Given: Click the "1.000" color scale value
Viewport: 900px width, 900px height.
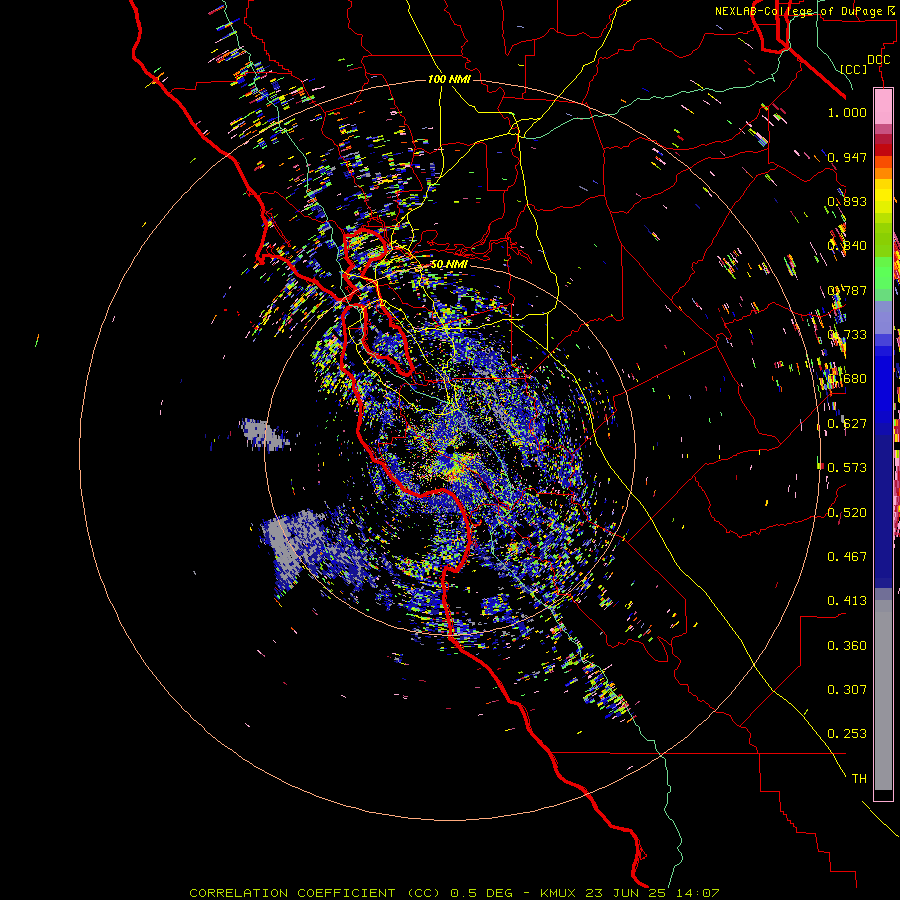Looking at the screenshot, I should click(x=847, y=112).
